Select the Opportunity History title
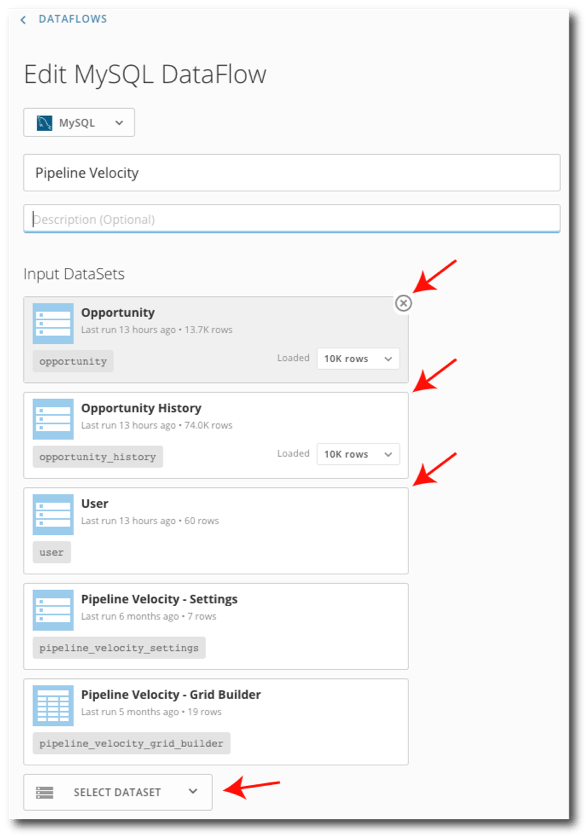Screen dimensions: 587x837 click(x=141, y=408)
